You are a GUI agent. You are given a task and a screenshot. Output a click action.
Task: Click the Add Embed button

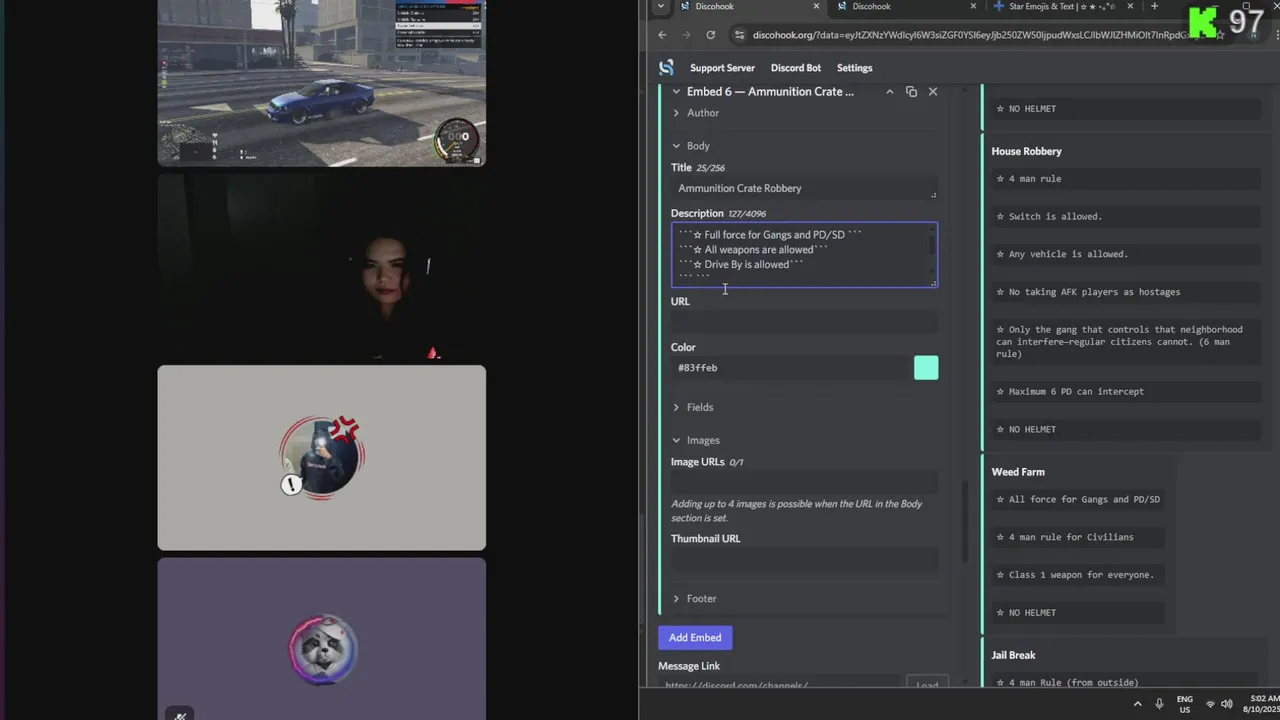[695, 638]
